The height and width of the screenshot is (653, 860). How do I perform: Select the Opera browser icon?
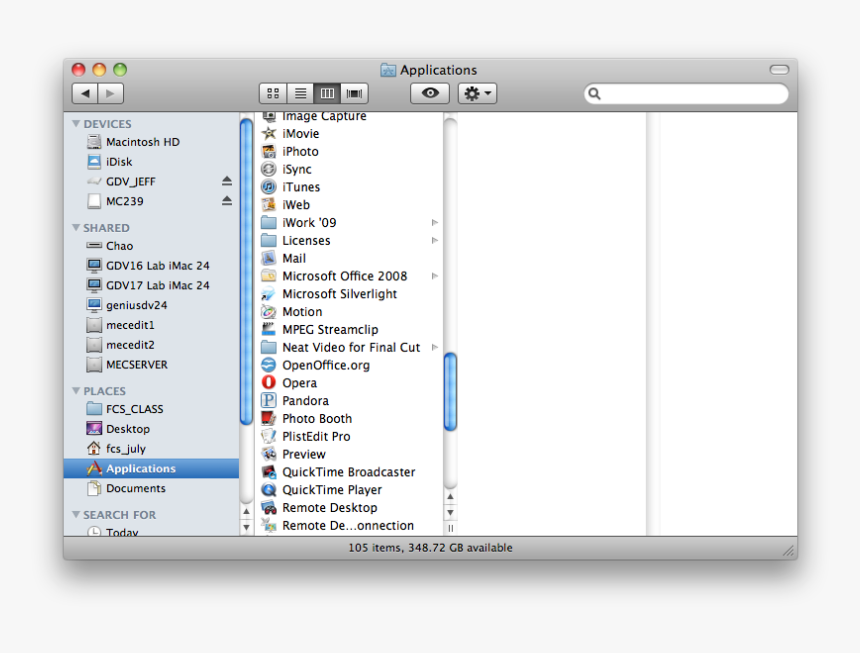[268, 383]
